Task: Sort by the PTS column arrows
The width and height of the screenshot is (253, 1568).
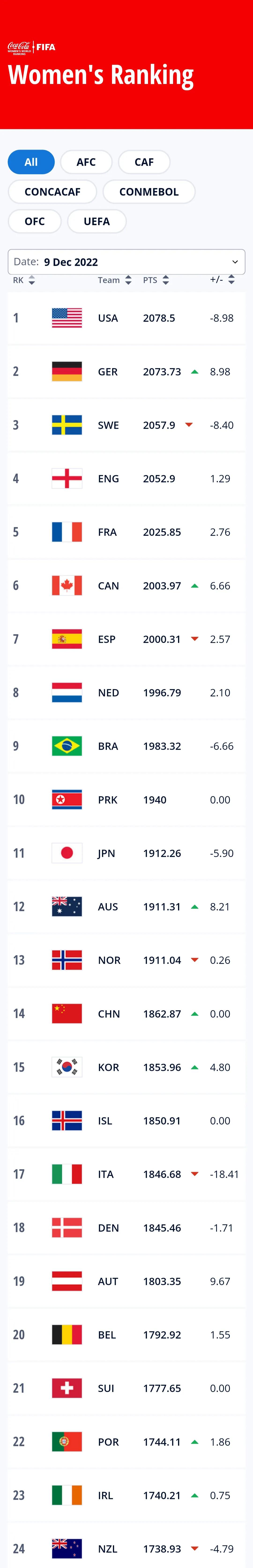Action: pos(165,280)
